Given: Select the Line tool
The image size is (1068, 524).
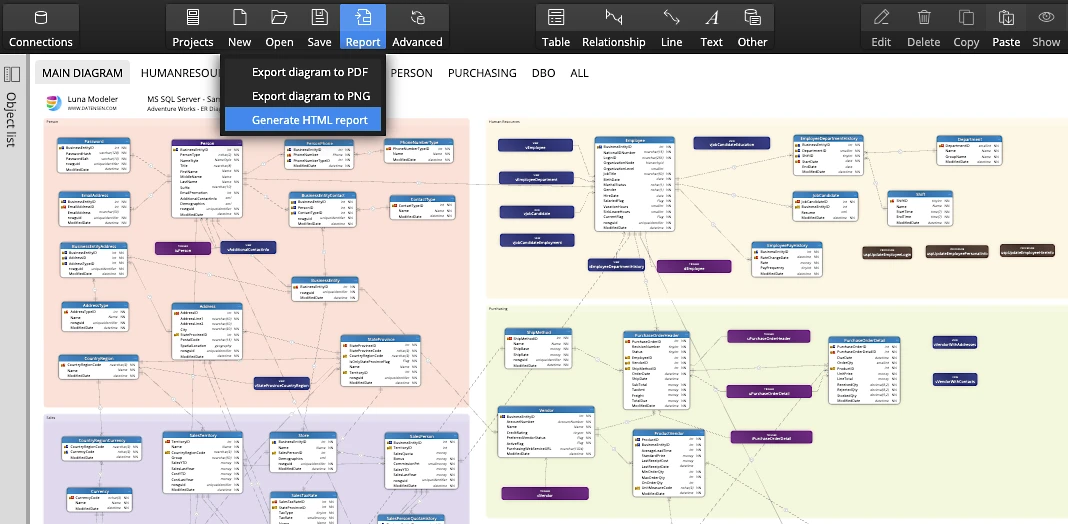Looking at the screenshot, I should [x=672, y=27].
